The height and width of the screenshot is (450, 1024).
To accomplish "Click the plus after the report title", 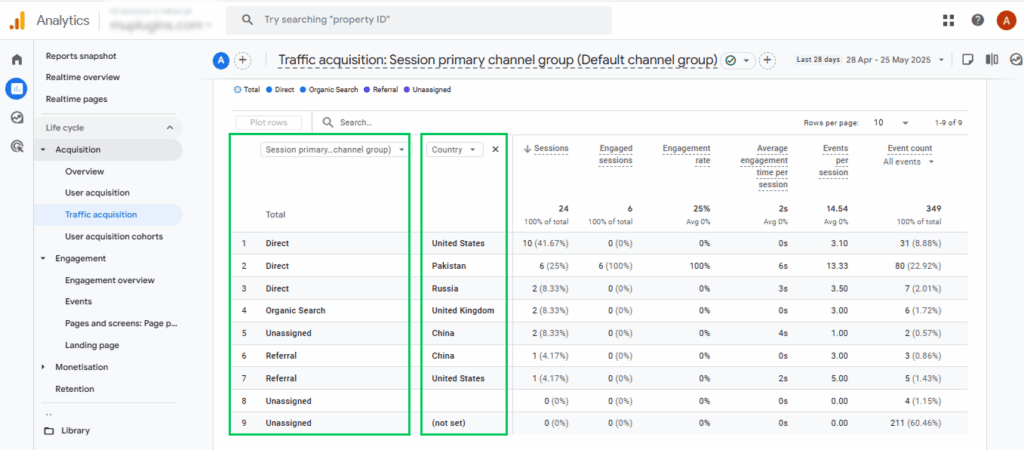I will point(767,60).
